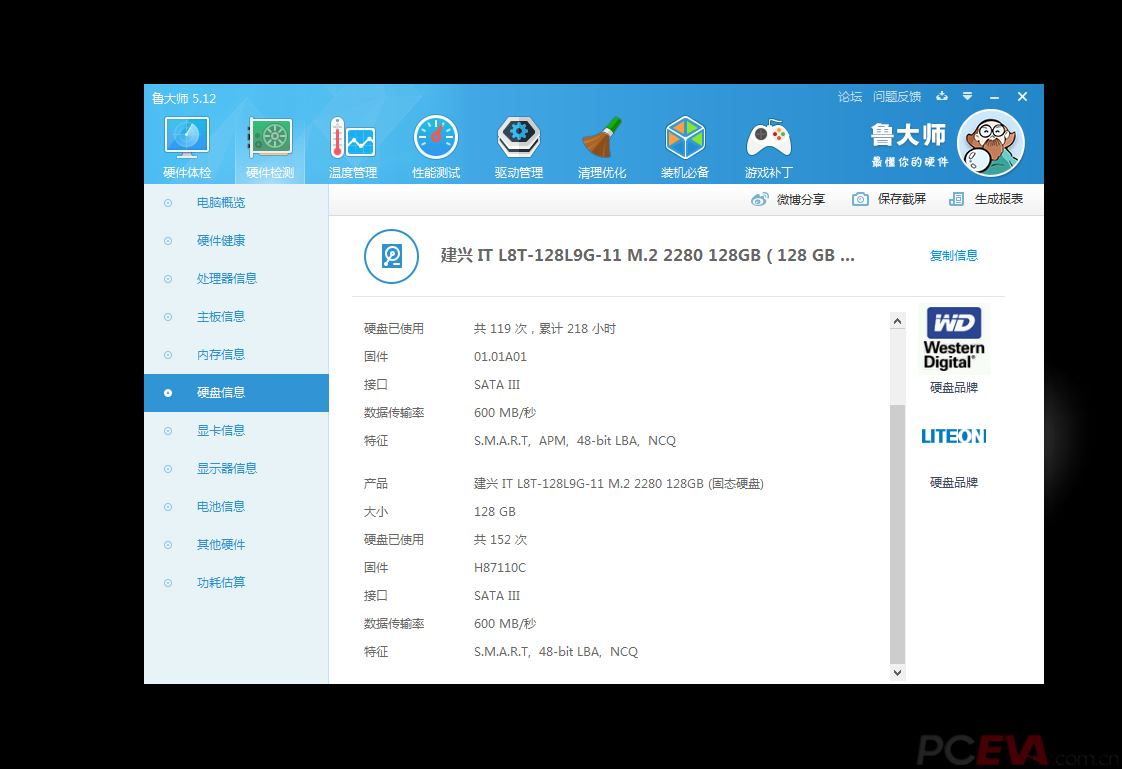Click the 鲁大师 mascot avatar
The height and width of the screenshot is (769, 1122).
[x=991, y=143]
